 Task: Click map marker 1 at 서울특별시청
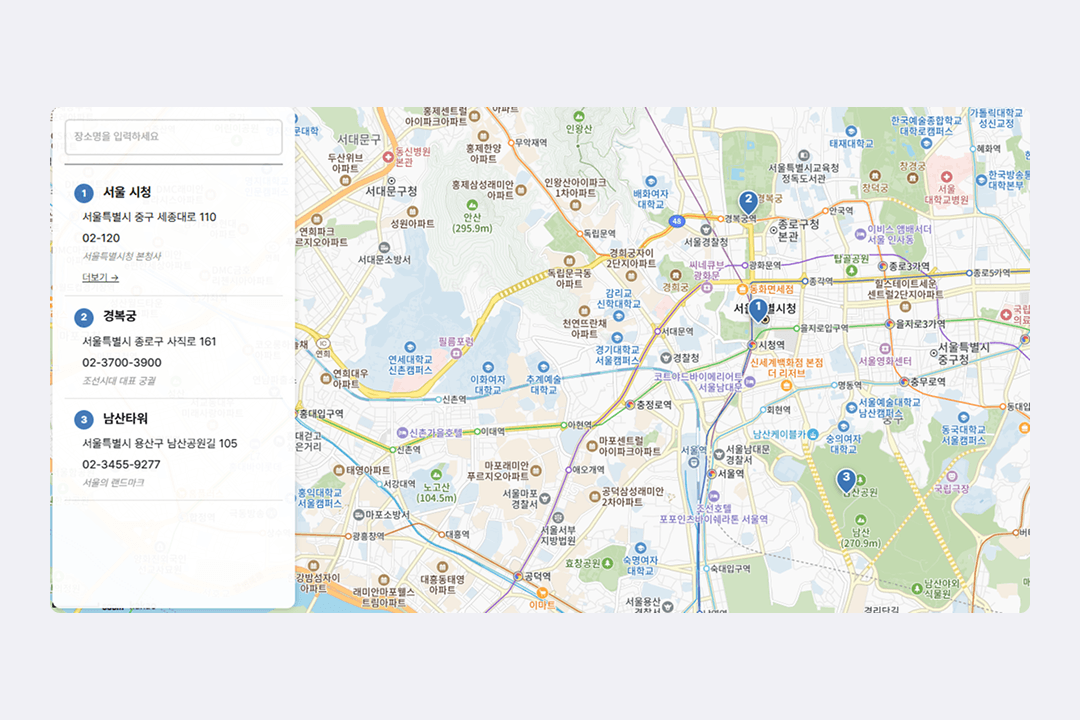pyautogui.click(x=758, y=309)
